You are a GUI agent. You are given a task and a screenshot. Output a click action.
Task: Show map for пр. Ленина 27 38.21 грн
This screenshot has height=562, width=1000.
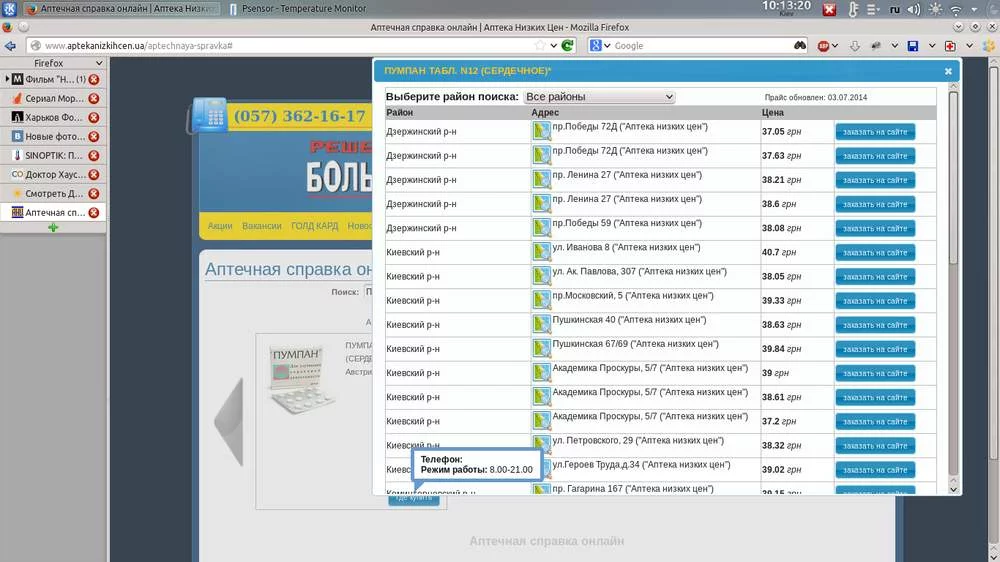(x=541, y=179)
